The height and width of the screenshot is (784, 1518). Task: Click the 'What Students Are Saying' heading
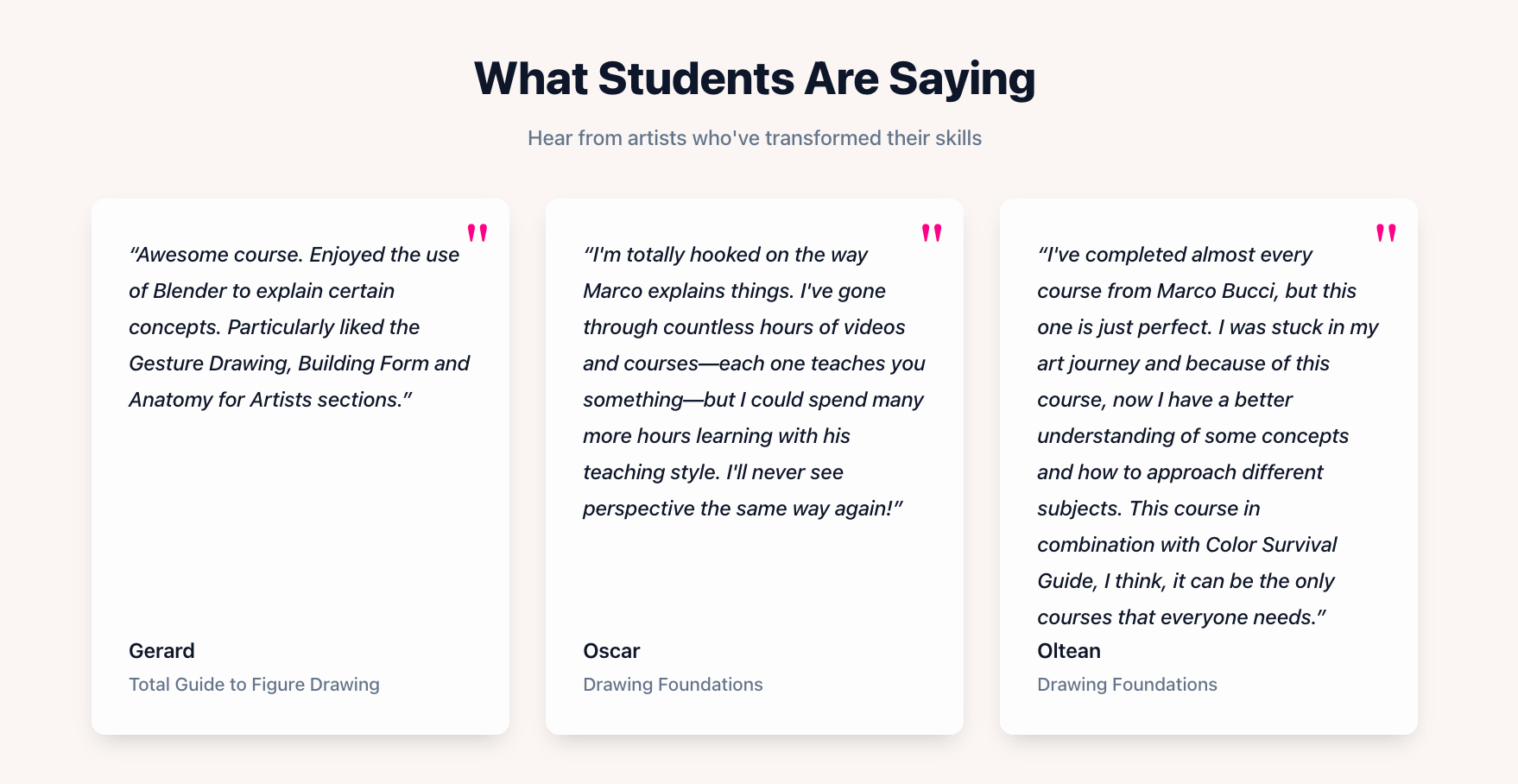[755, 79]
